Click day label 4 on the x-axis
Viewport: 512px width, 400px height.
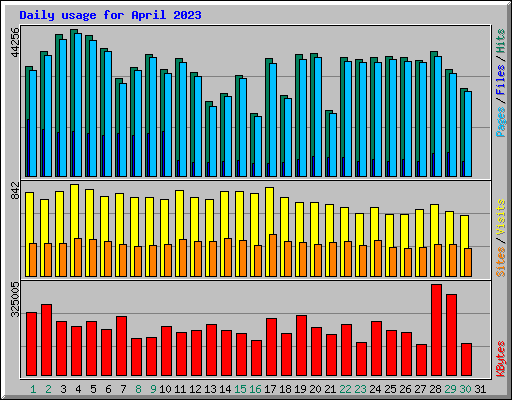78,389
